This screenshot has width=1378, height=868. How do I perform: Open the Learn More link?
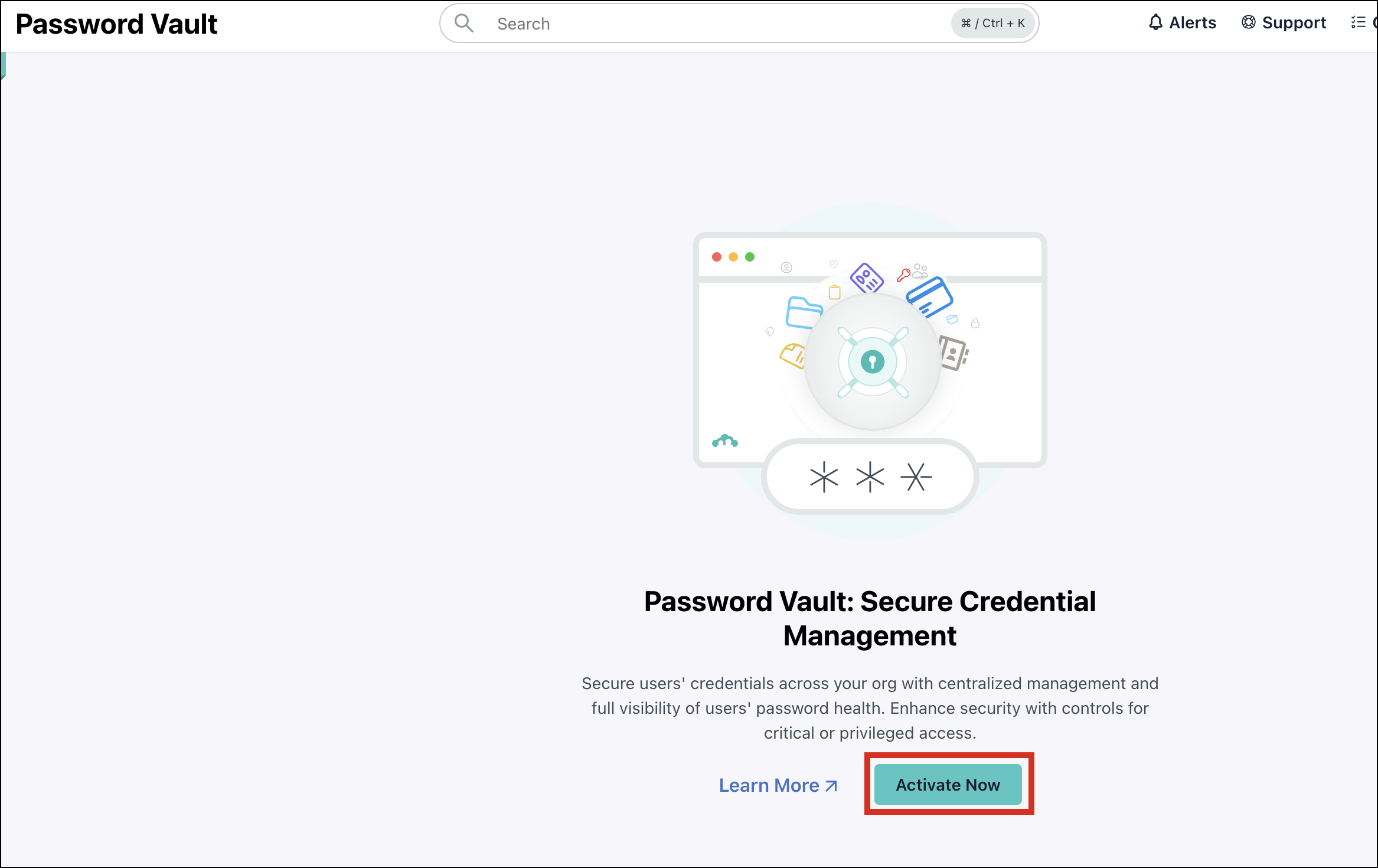(768, 785)
